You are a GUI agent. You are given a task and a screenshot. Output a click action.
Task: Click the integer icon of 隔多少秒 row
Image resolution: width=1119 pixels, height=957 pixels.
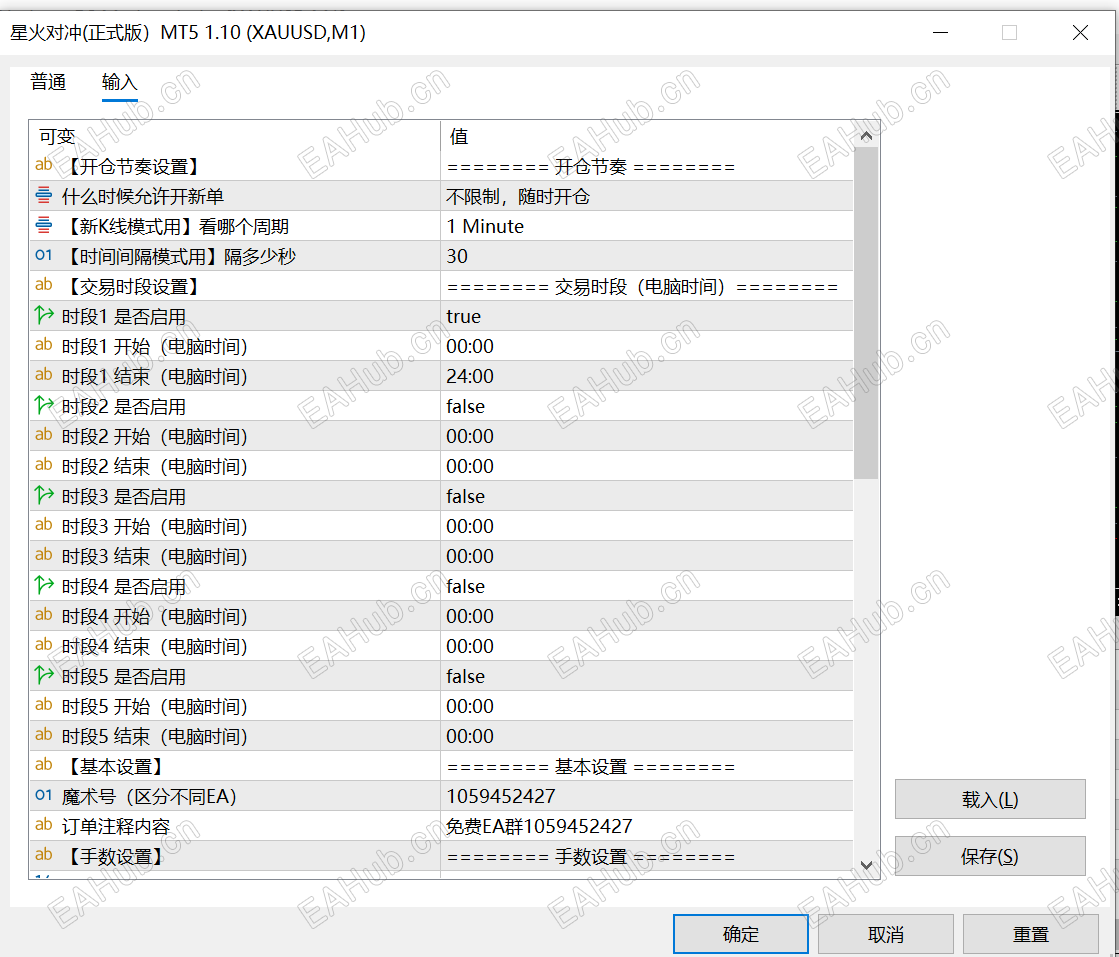click(x=44, y=255)
